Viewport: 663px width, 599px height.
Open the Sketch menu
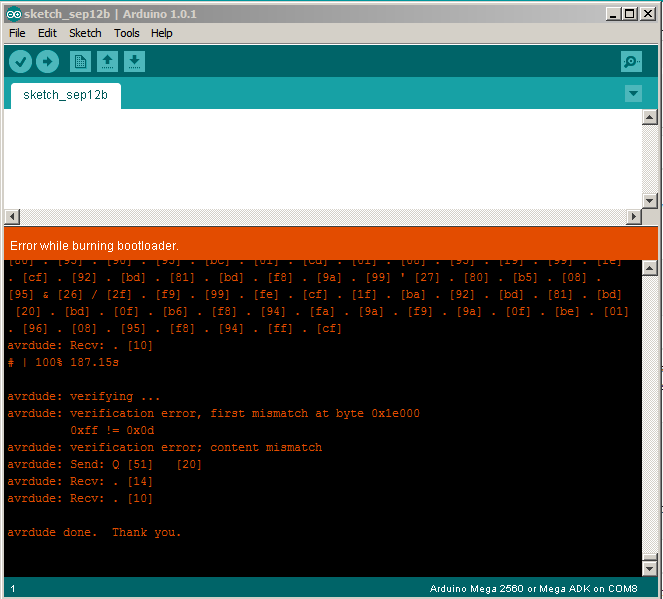click(x=85, y=33)
